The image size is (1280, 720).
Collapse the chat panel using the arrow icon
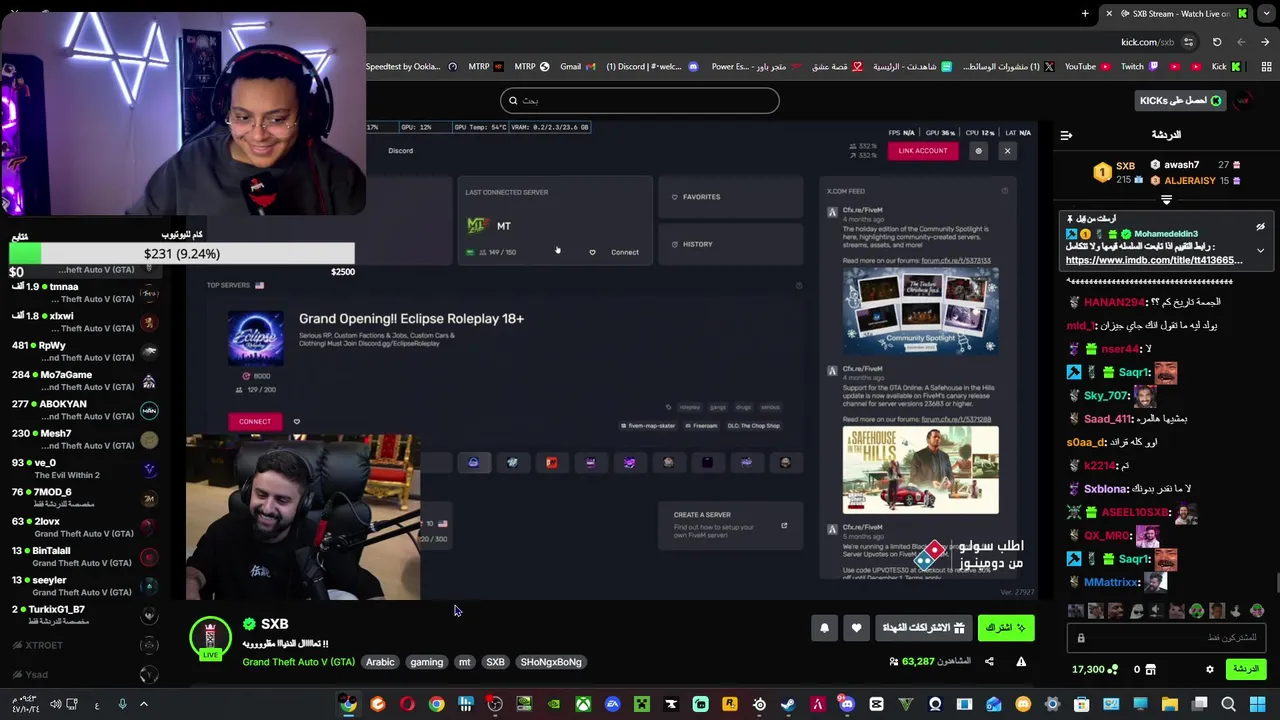click(x=1066, y=134)
